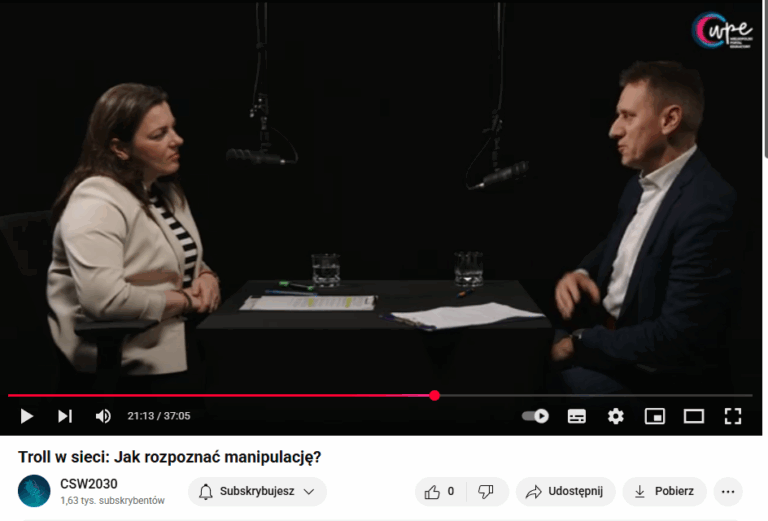Turn on subtitles captions
Viewport: 768px width, 521px height.
coord(576,416)
